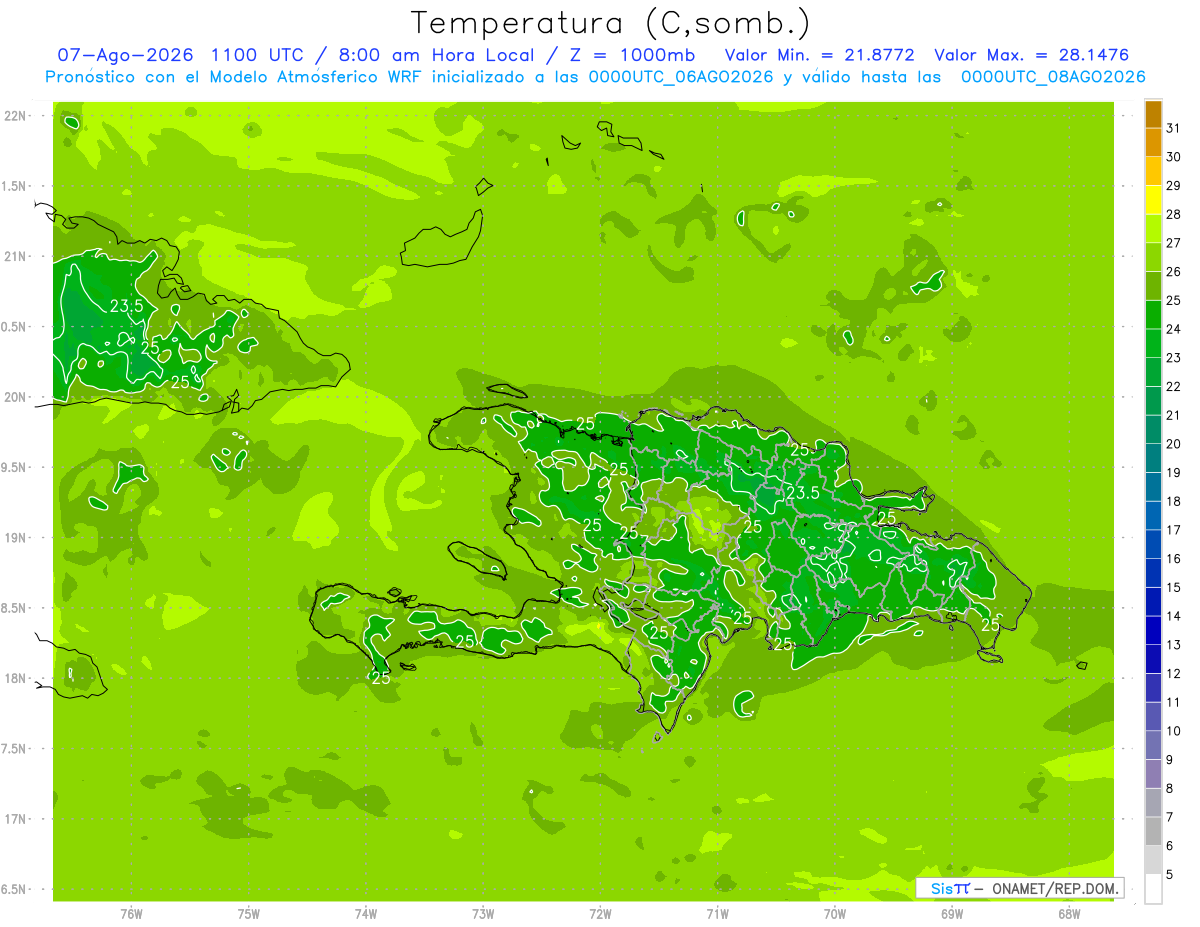The image size is (1200, 927).
Task: Click the 75W longitude axis label
Action: 249,913
